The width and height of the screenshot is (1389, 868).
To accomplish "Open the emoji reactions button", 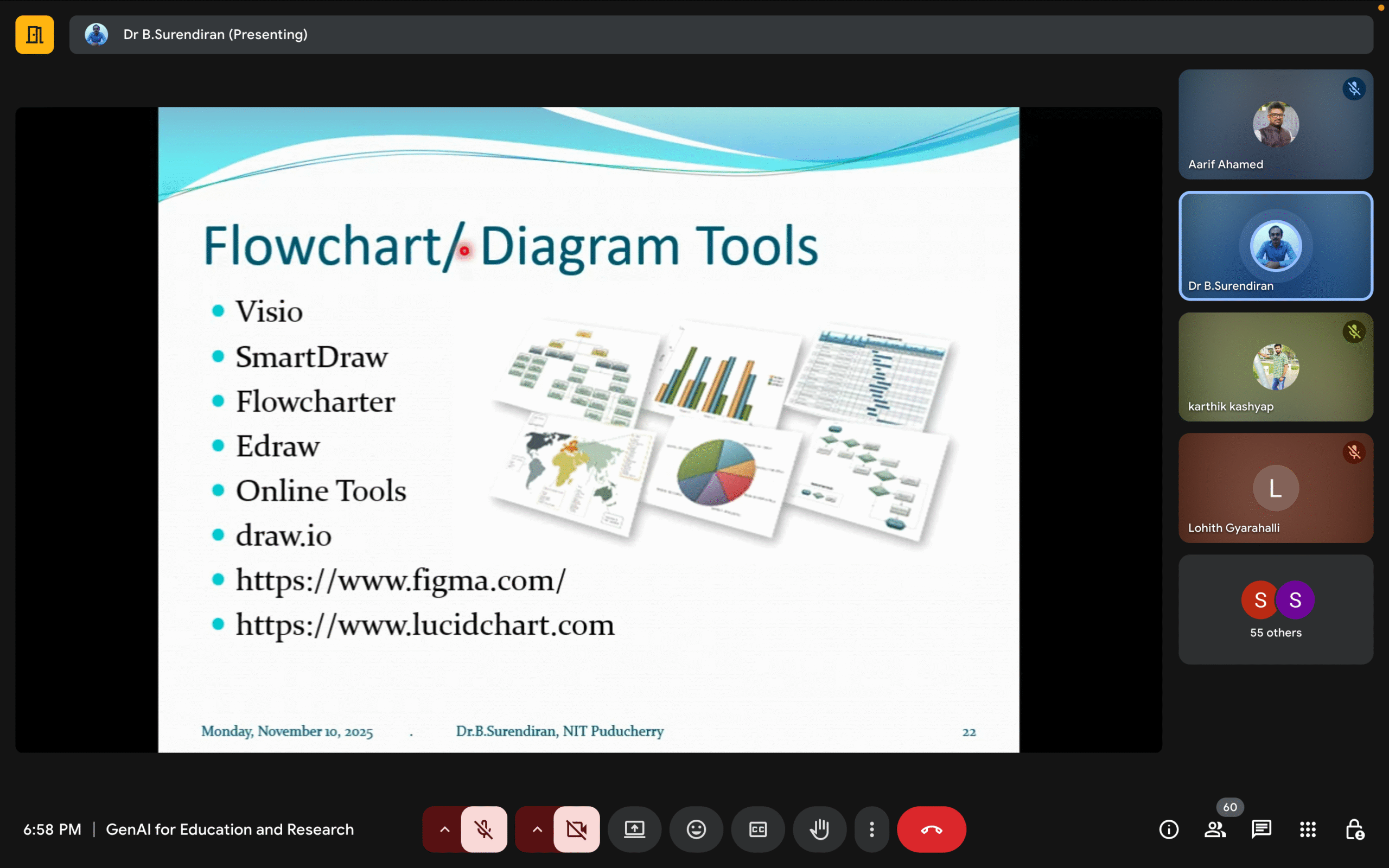I will pos(696,829).
